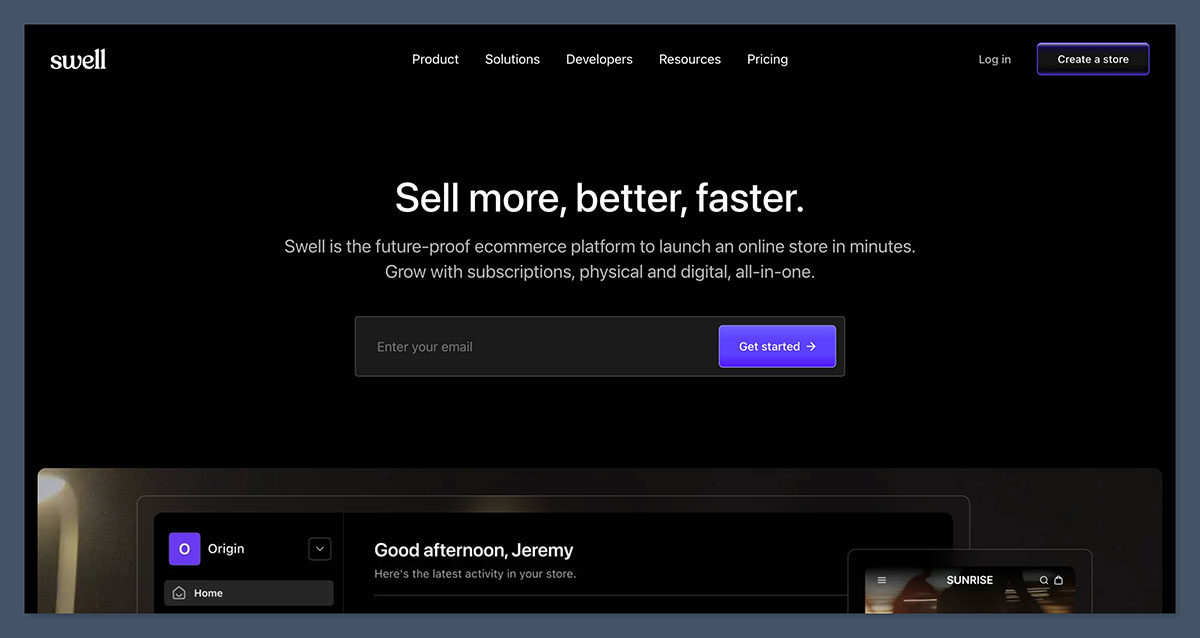Viewport: 1200px width, 638px height.
Task: Click the greeting text Good afternoon, Jeremy
Action: pos(473,550)
